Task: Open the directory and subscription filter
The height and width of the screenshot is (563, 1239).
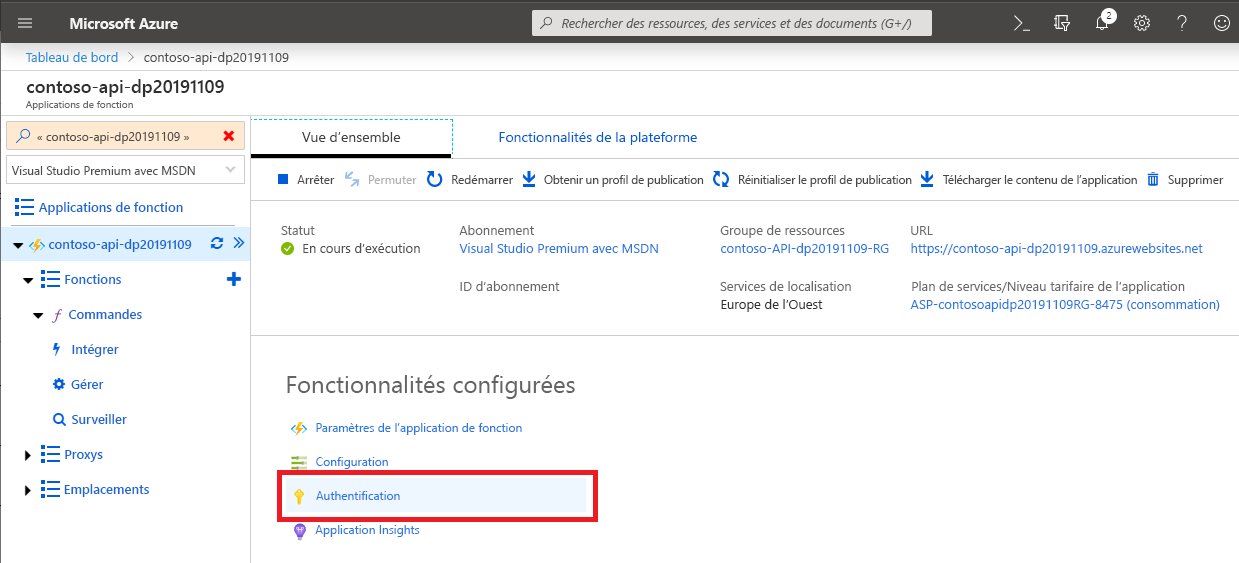Action: (x=1062, y=23)
